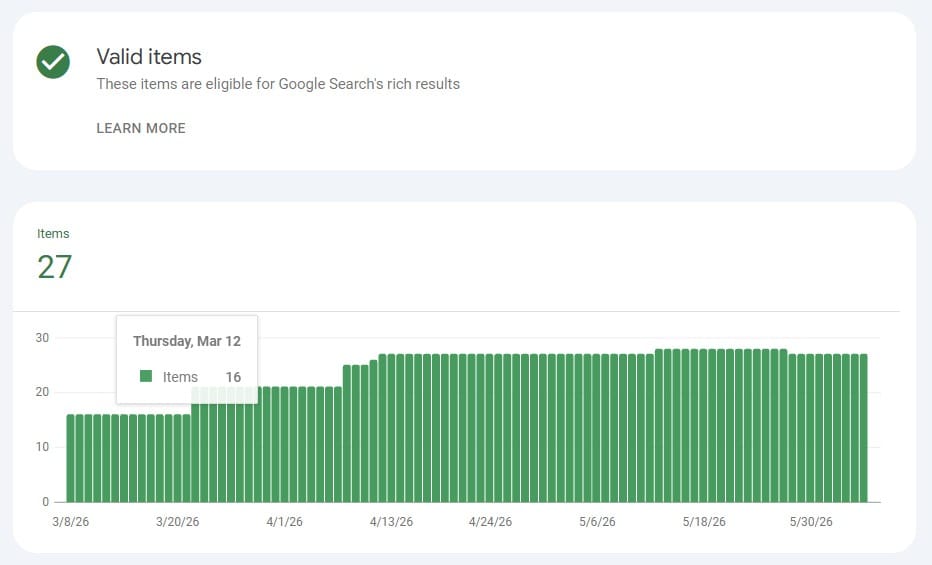Click the 3/20/26 date axis label
The width and height of the screenshot is (932, 565).
[178, 522]
